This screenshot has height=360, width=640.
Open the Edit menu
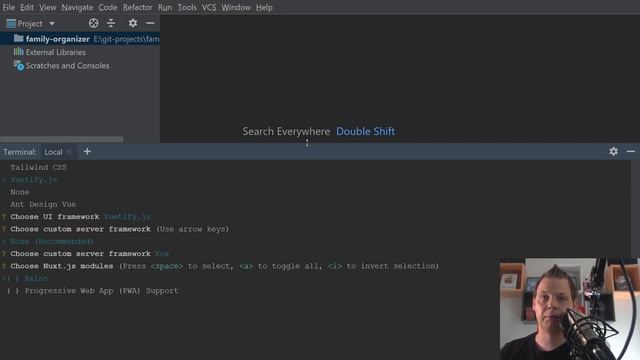coord(27,7)
